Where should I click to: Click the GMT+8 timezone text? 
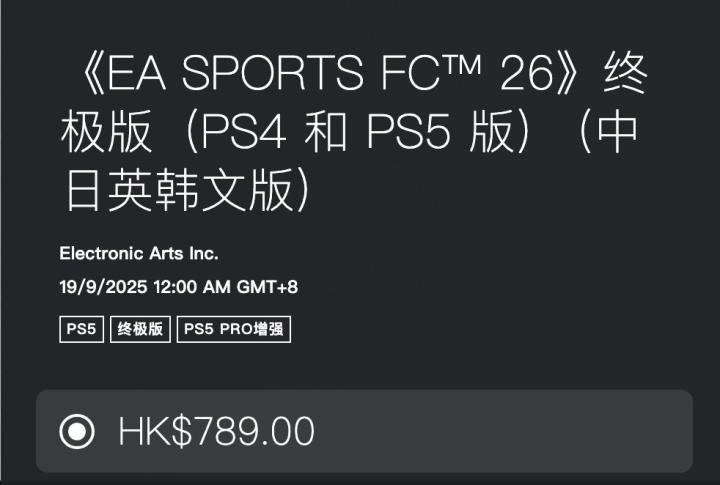267,288
